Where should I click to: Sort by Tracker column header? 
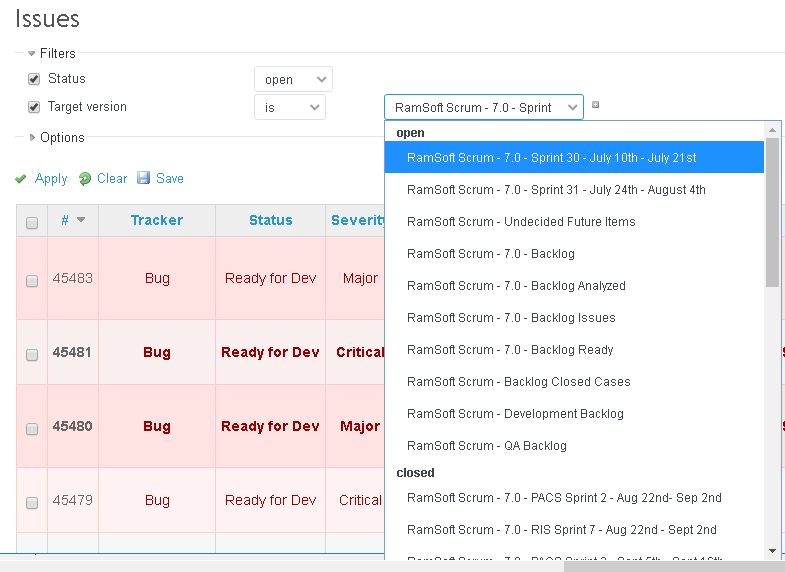157,220
